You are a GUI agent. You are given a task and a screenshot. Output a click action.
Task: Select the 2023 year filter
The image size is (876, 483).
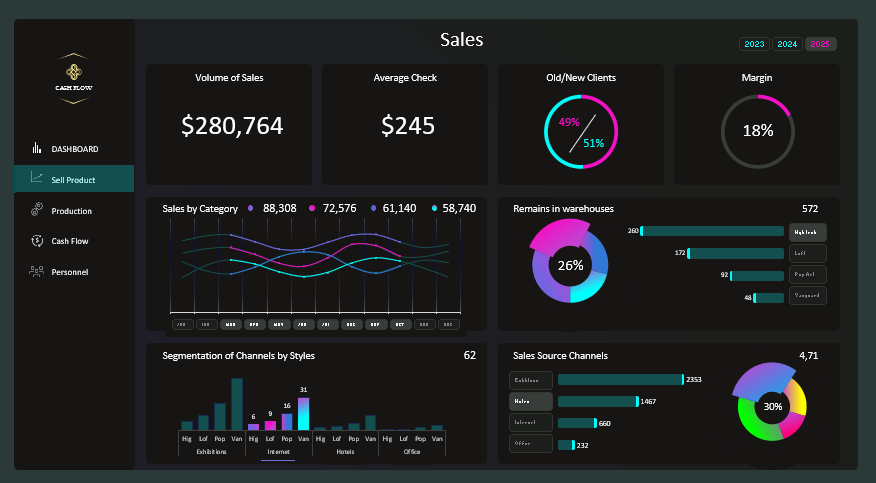pos(754,44)
